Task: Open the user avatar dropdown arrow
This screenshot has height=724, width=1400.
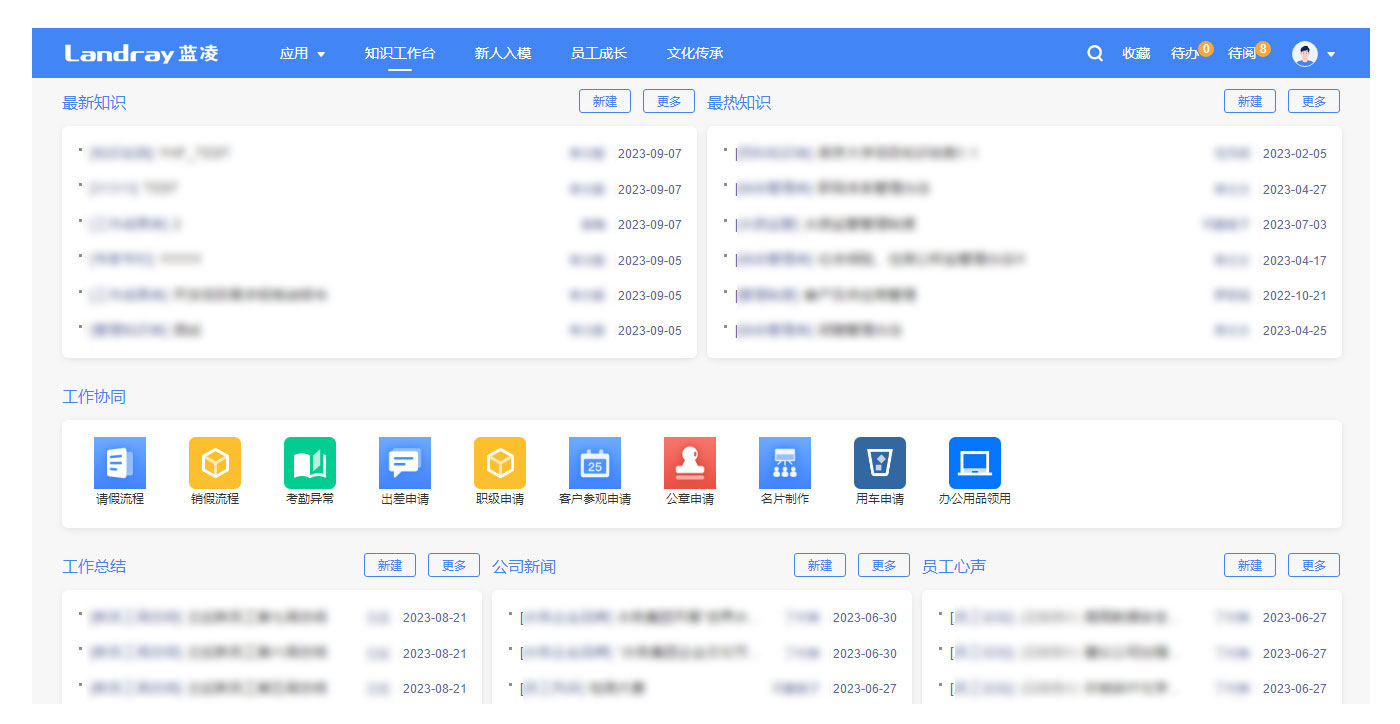Action: [x=1331, y=54]
